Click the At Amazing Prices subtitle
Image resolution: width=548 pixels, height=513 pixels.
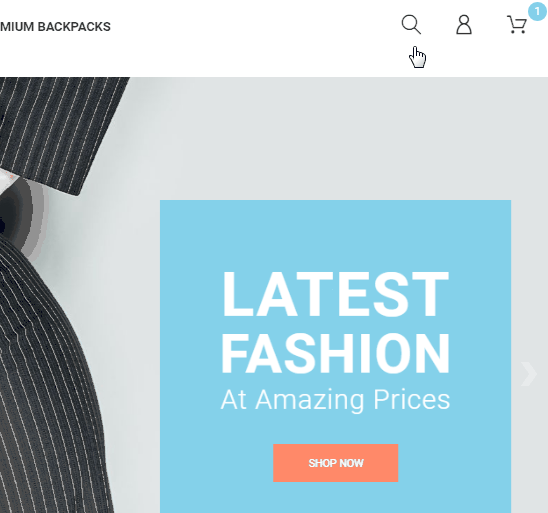(336, 399)
